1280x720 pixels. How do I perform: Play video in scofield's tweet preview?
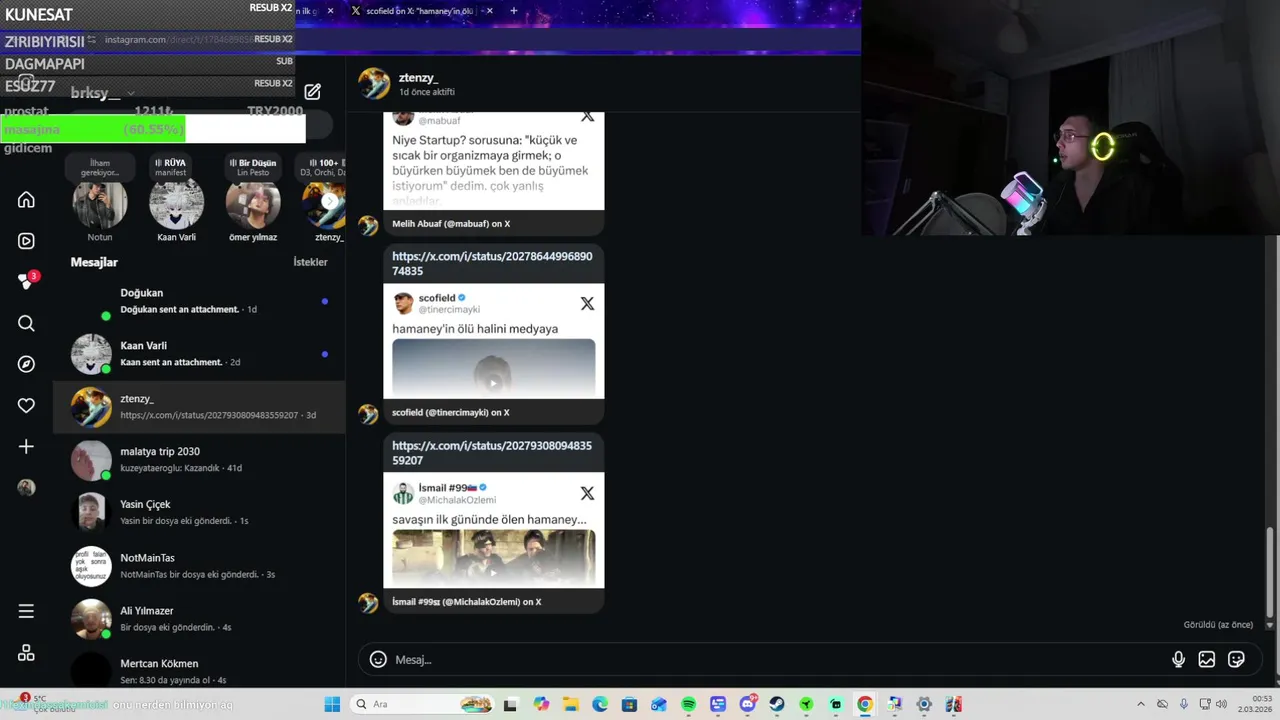[x=493, y=382]
